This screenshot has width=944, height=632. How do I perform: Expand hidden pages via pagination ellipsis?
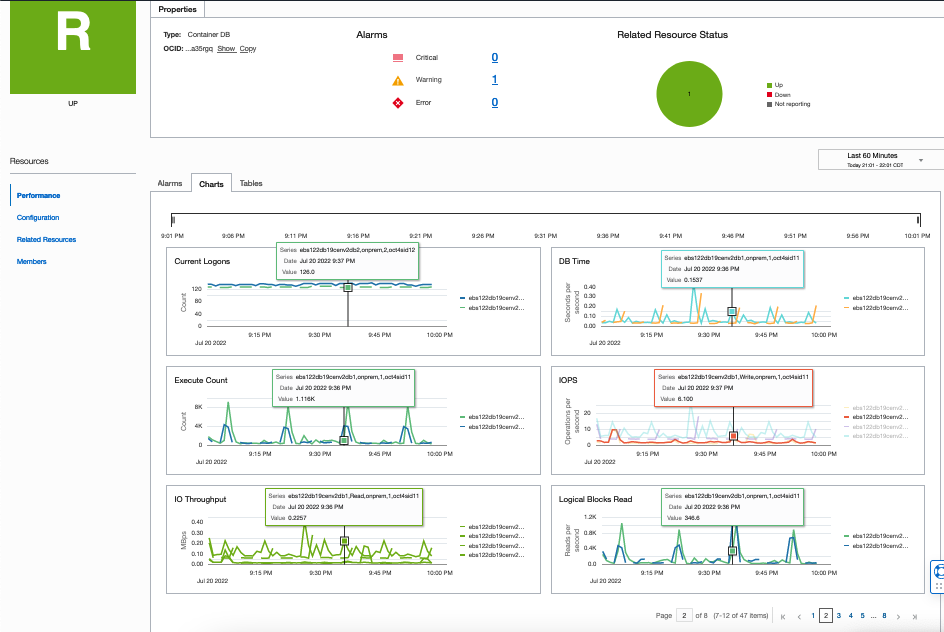pos(873,616)
